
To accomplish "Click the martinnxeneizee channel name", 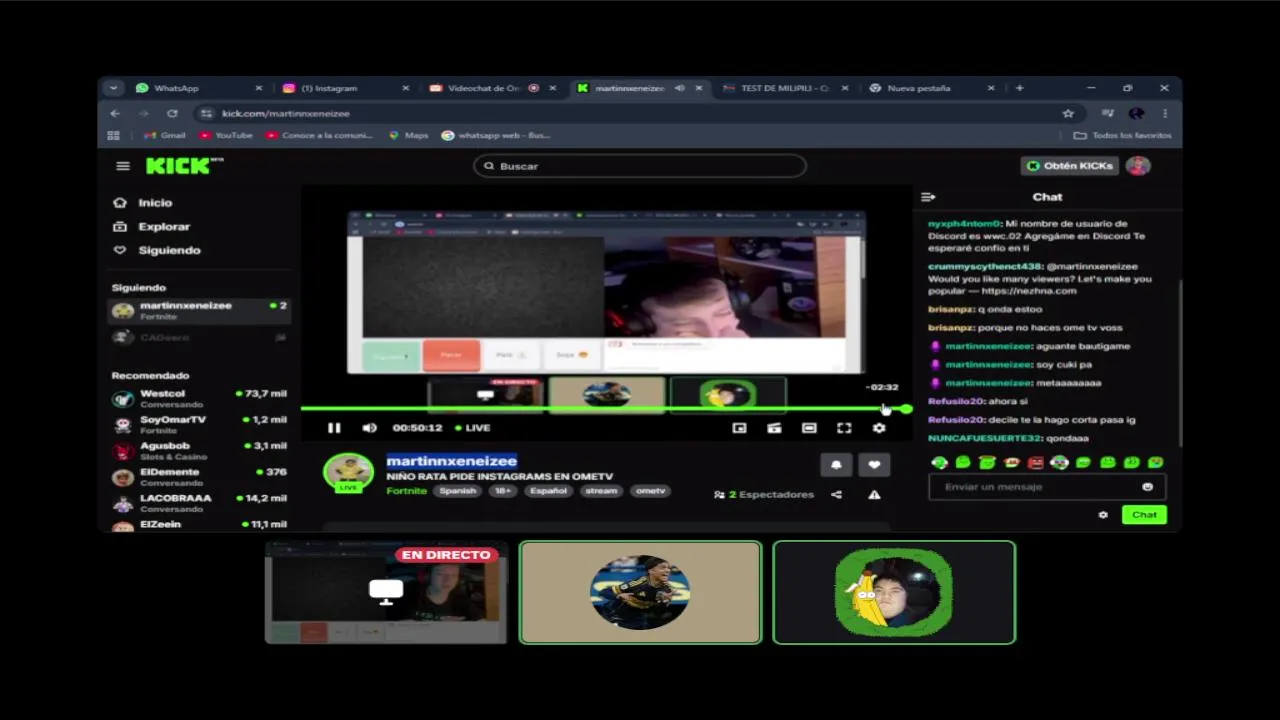I will tap(452, 461).
